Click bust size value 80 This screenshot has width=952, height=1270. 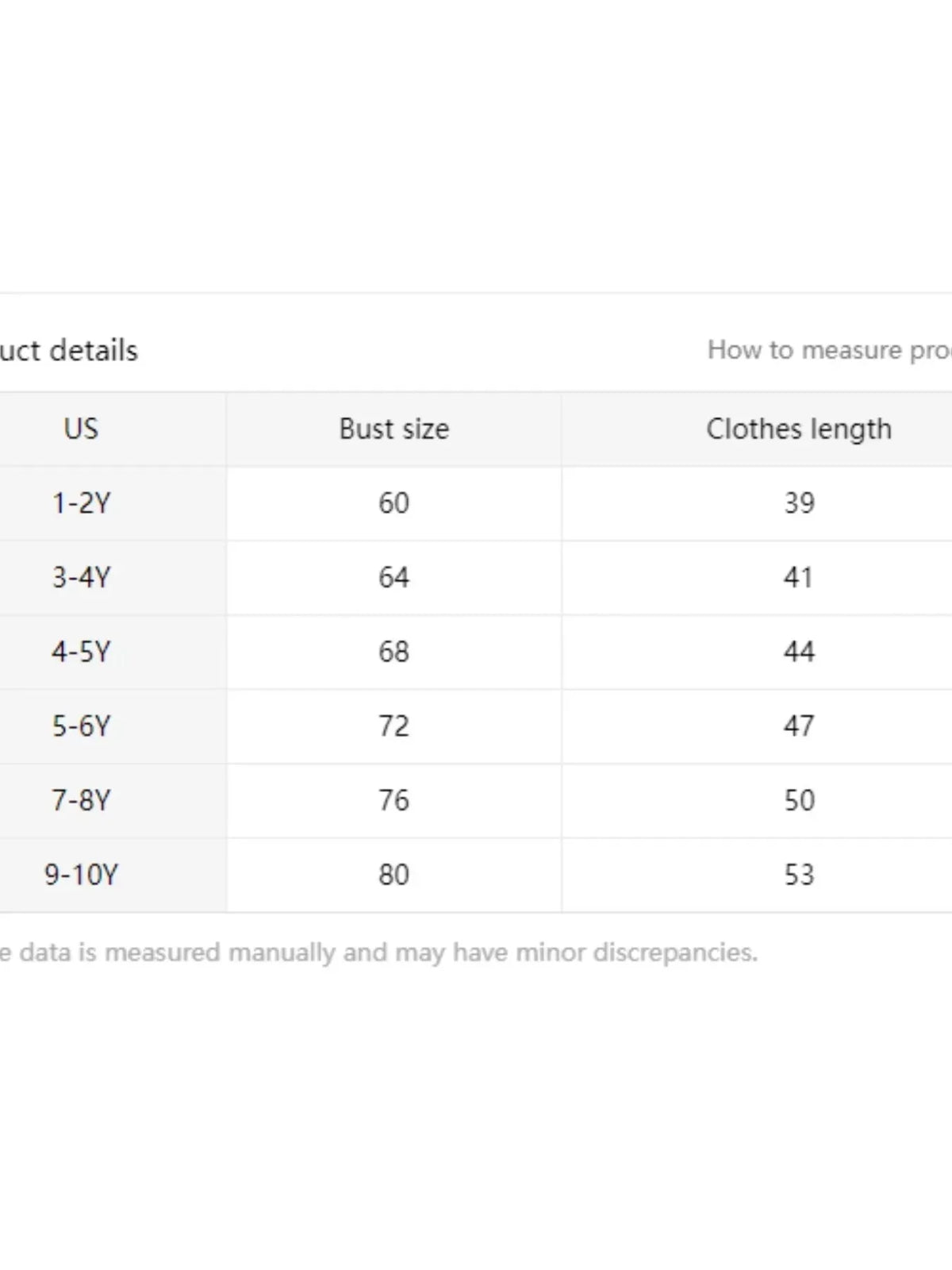[393, 875]
